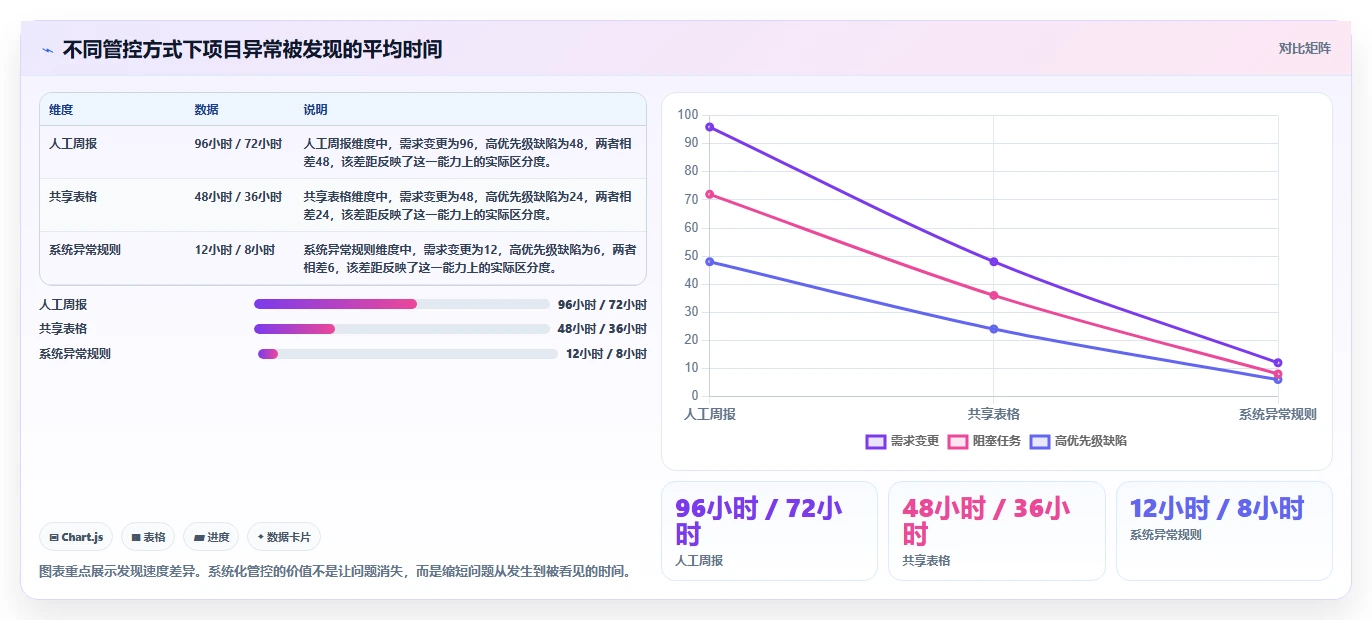The height and width of the screenshot is (620, 1372).
Task: Click the 共享表格 cell in the table
Action: click(x=73, y=197)
